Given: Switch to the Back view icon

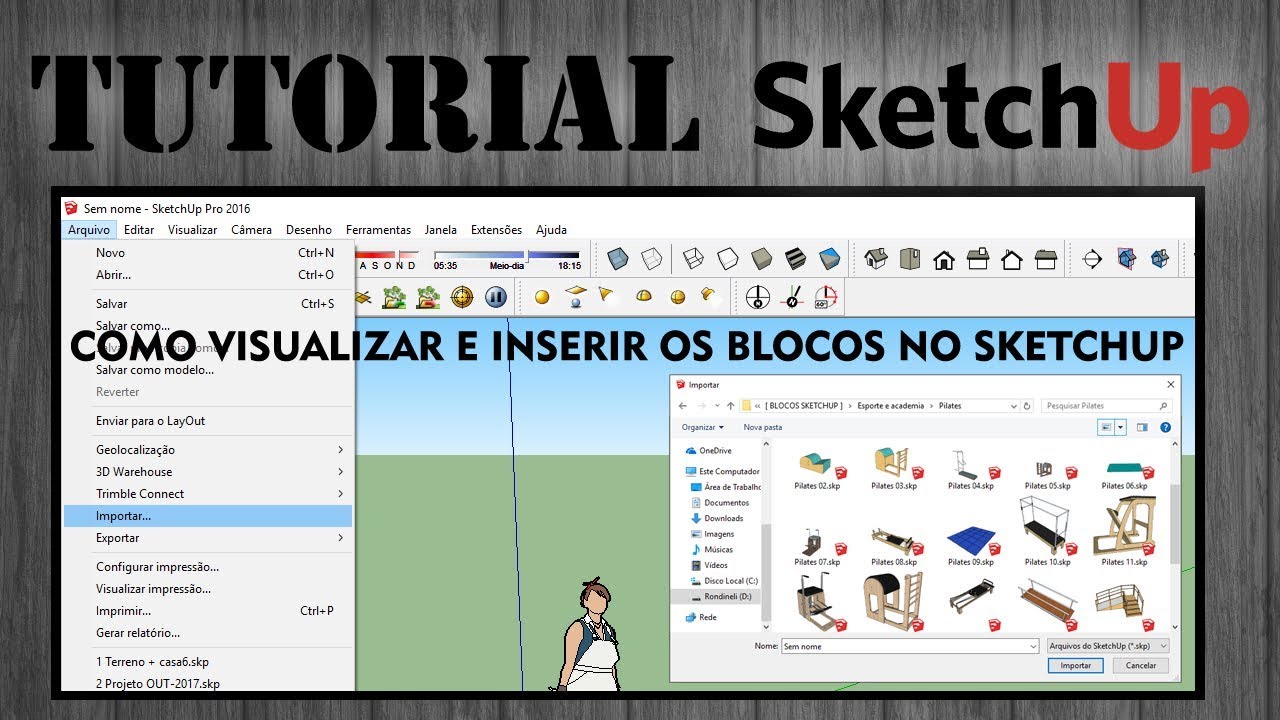Looking at the screenshot, I should tap(1012, 260).
